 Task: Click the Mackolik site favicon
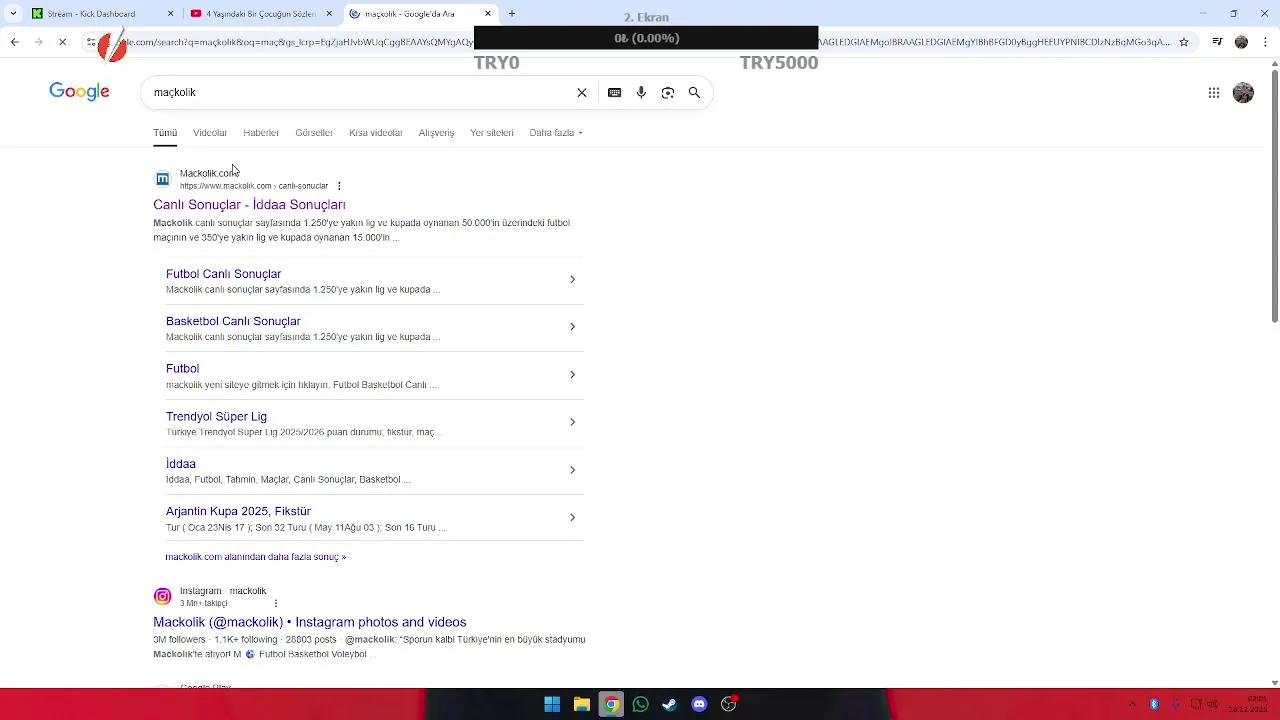(162, 179)
